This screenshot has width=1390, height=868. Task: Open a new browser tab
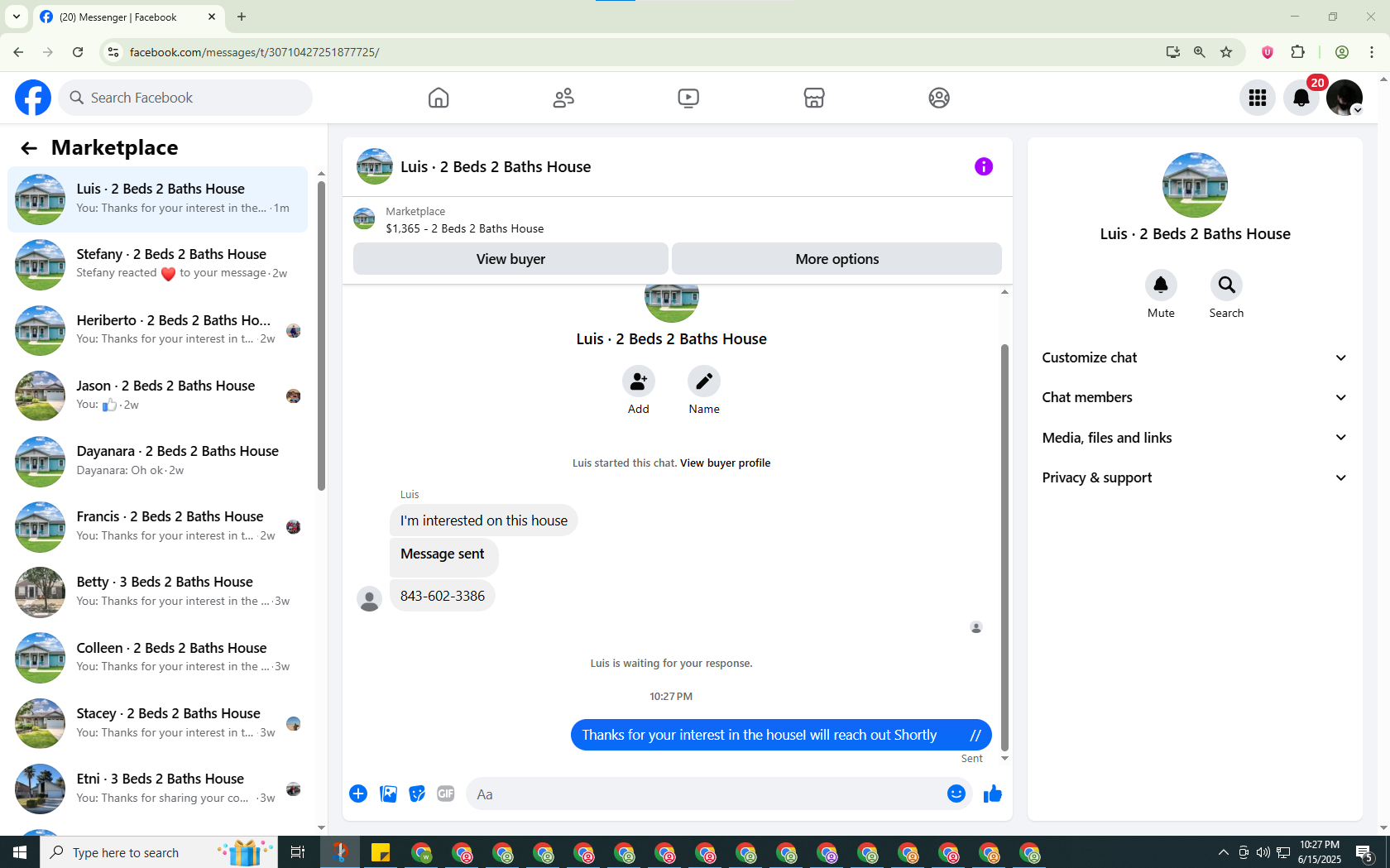242,17
